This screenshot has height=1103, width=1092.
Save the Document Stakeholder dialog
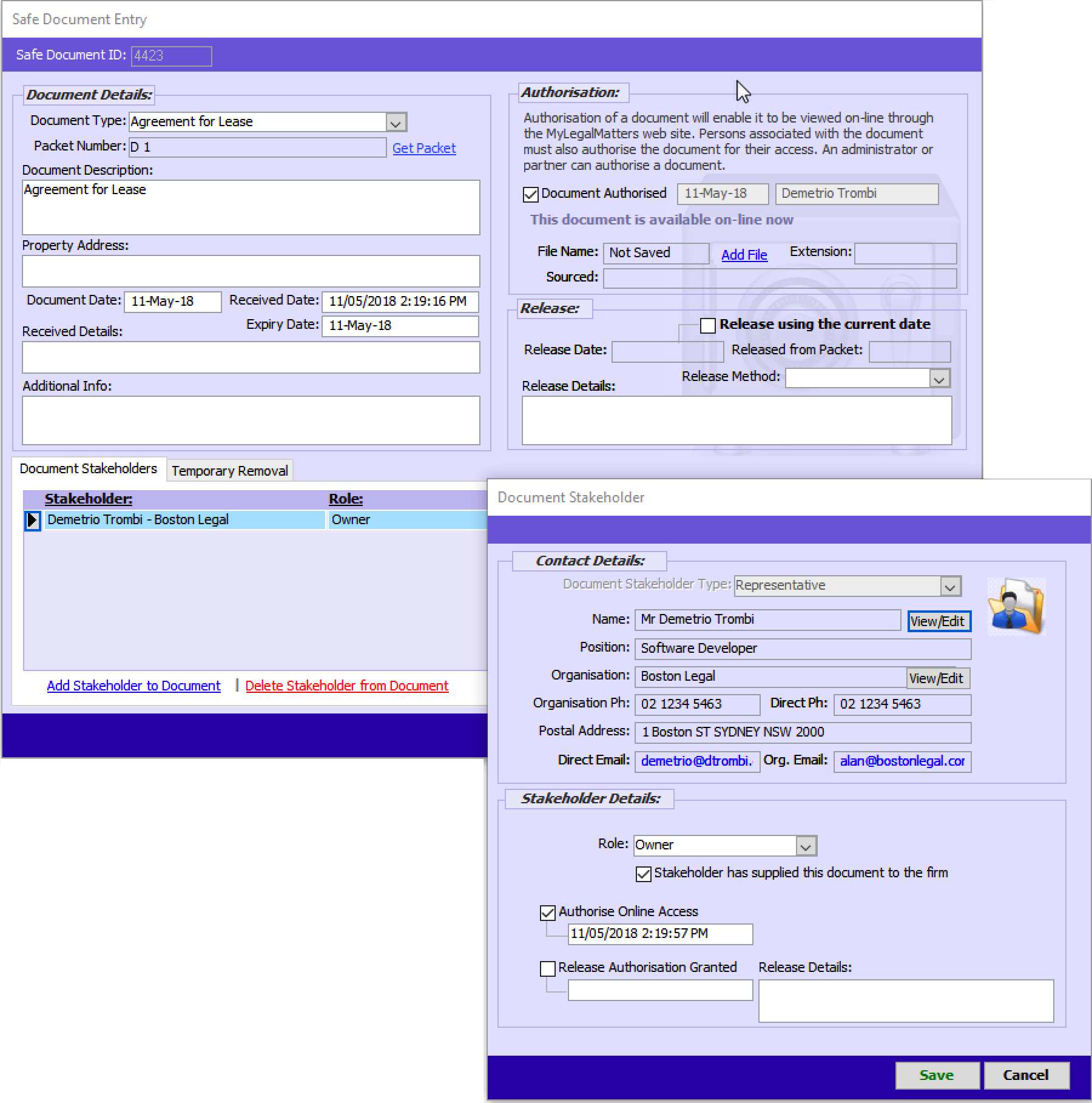click(x=937, y=1075)
